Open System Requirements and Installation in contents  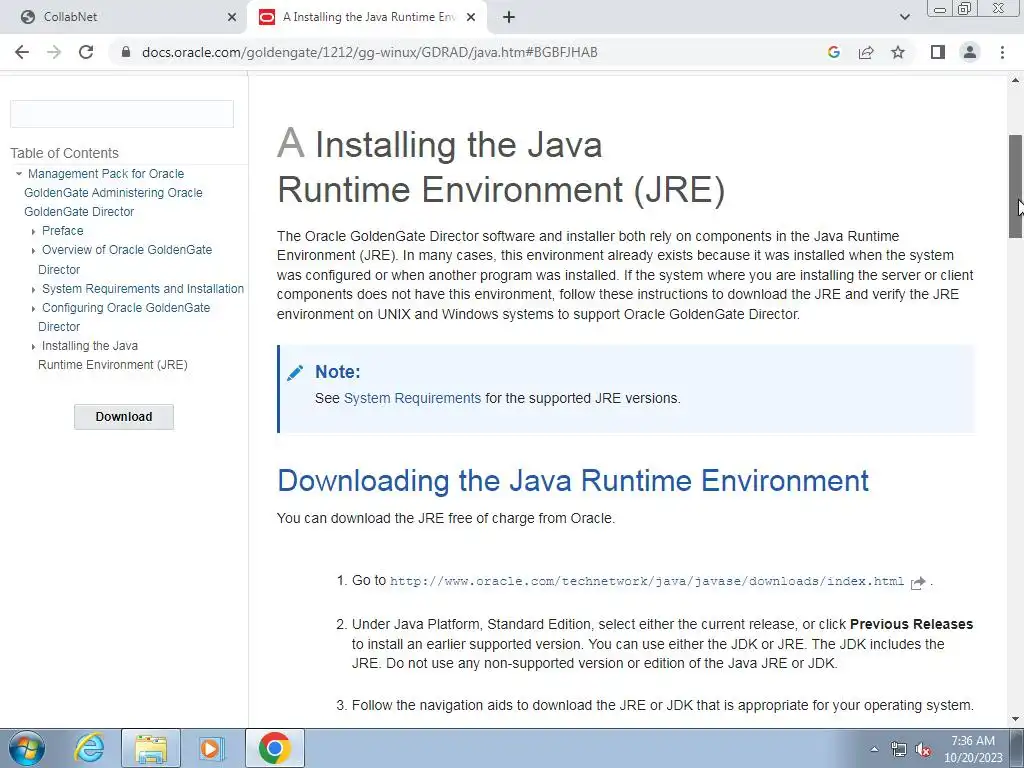[x=143, y=289]
